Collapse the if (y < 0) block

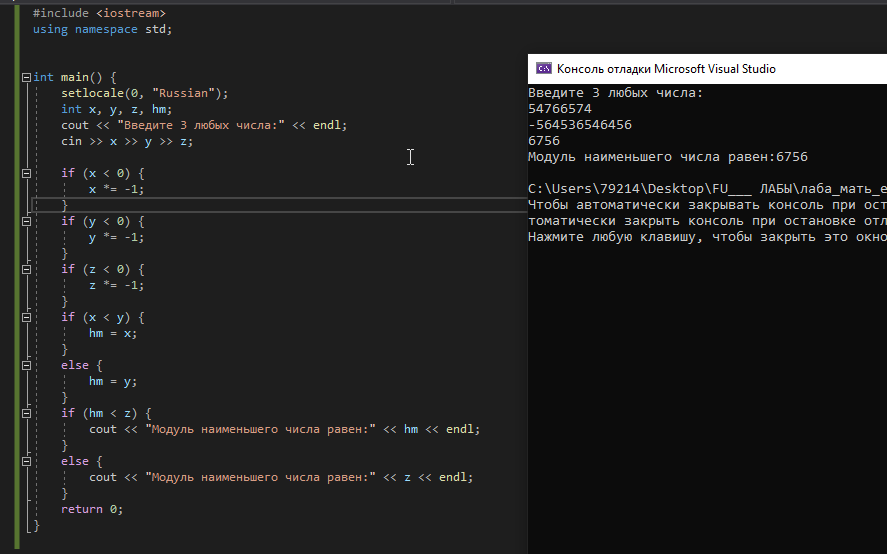coord(26,221)
